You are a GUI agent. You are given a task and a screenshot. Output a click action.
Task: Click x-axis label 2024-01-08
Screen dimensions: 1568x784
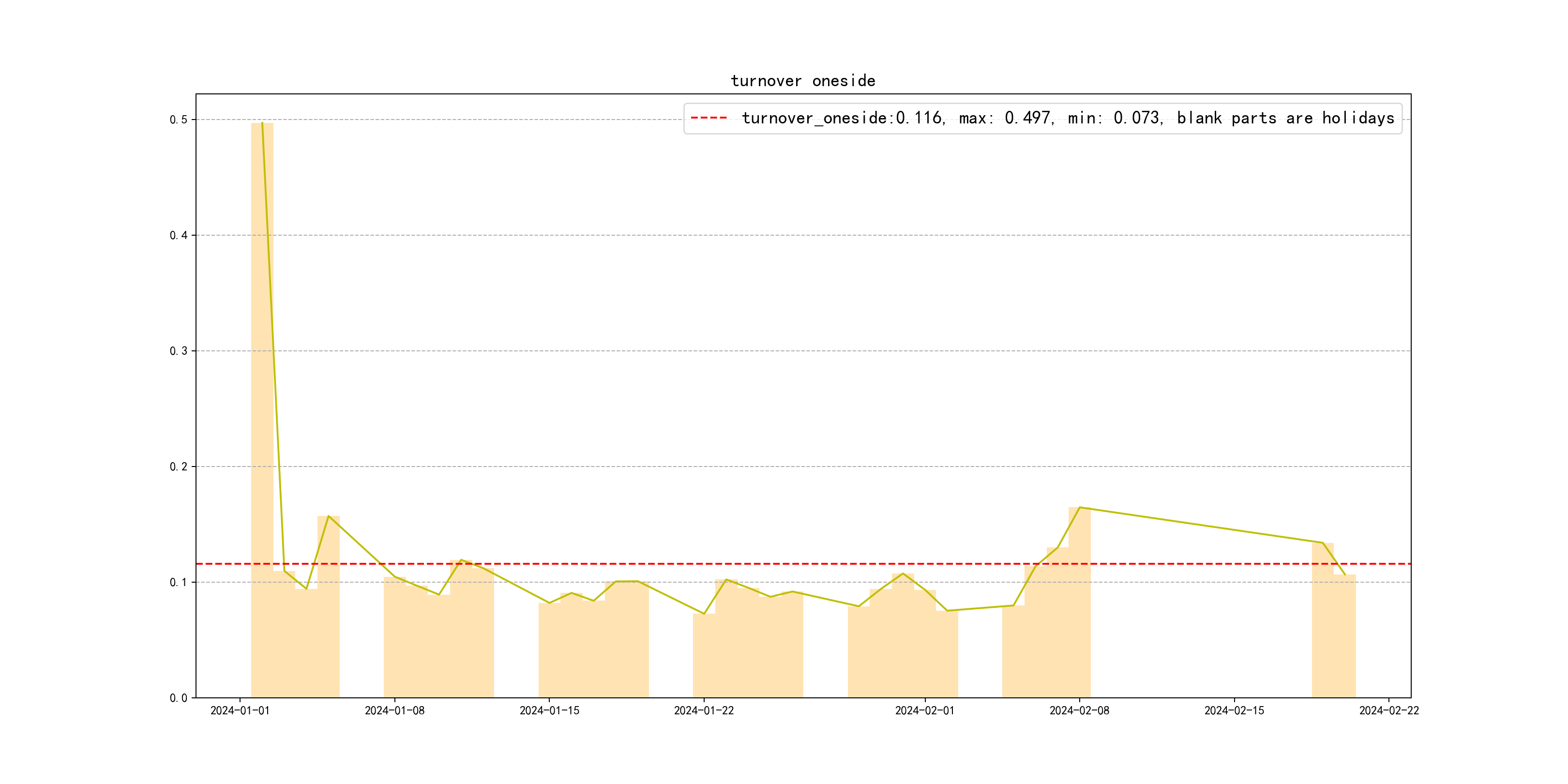click(394, 711)
